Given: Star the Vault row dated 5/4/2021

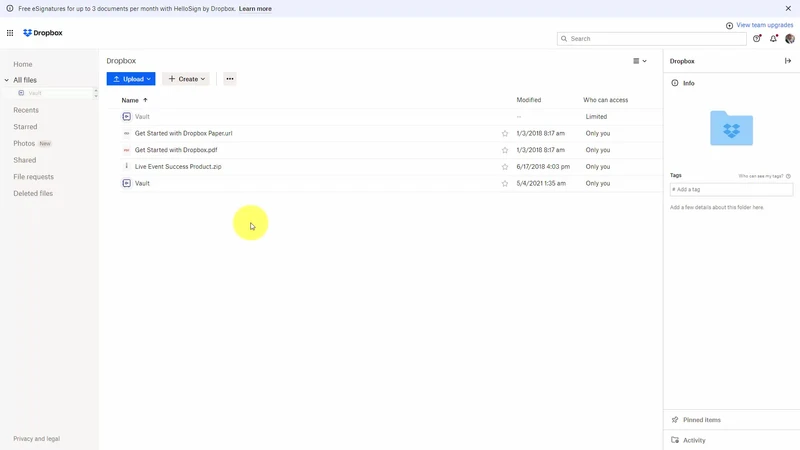Looking at the screenshot, I should point(505,183).
